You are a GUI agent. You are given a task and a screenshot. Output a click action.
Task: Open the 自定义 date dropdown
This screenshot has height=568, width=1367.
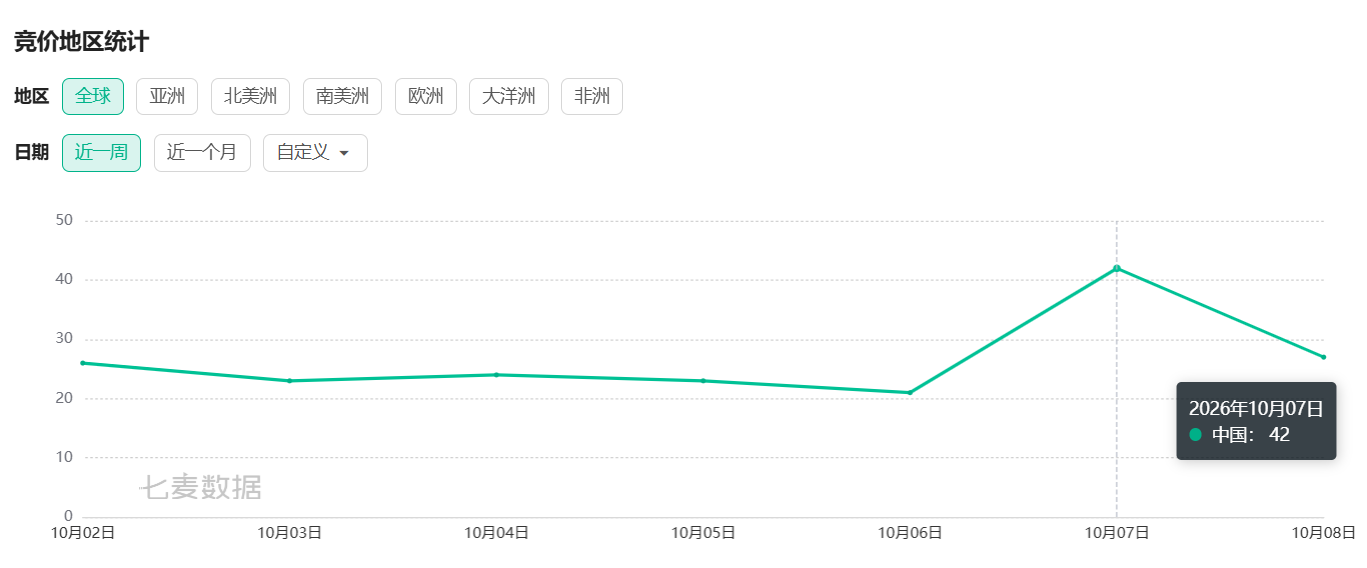tap(315, 153)
